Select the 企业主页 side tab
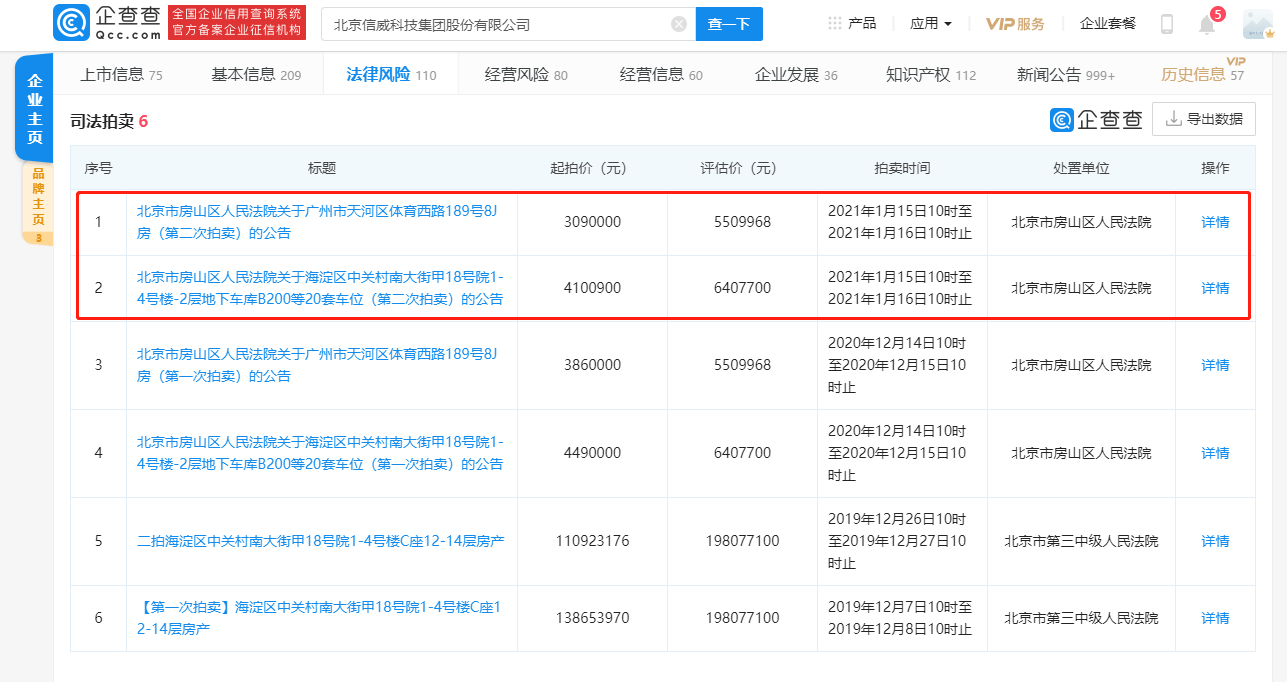 pyautogui.click(x=34, y=109)
